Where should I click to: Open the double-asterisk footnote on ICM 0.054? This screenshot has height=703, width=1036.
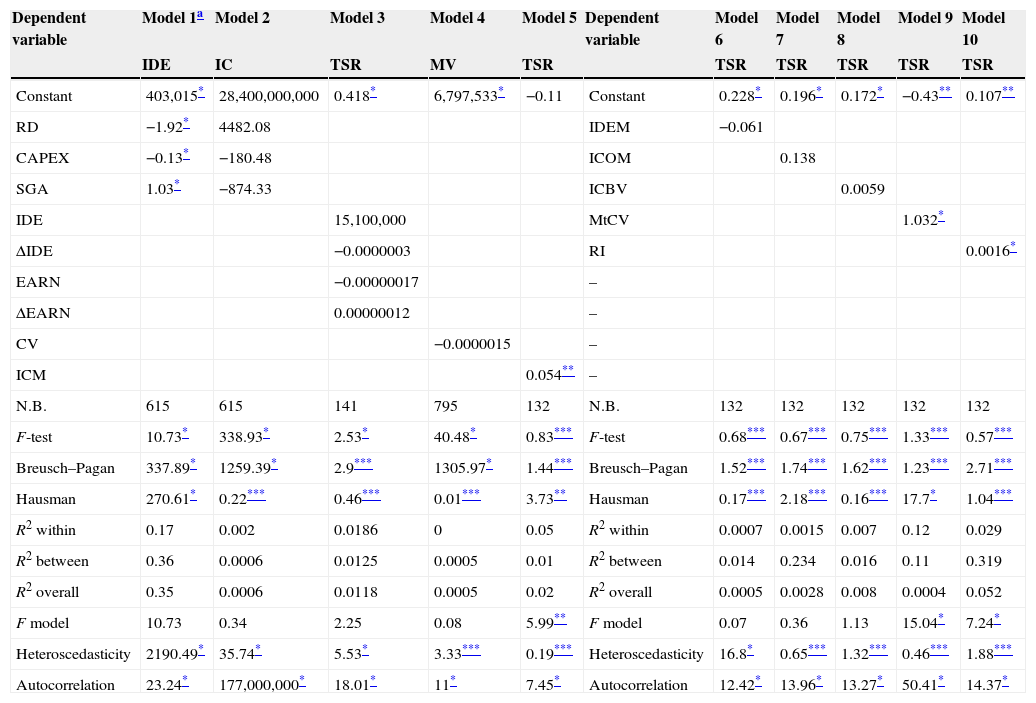click(x=568, y=371)
